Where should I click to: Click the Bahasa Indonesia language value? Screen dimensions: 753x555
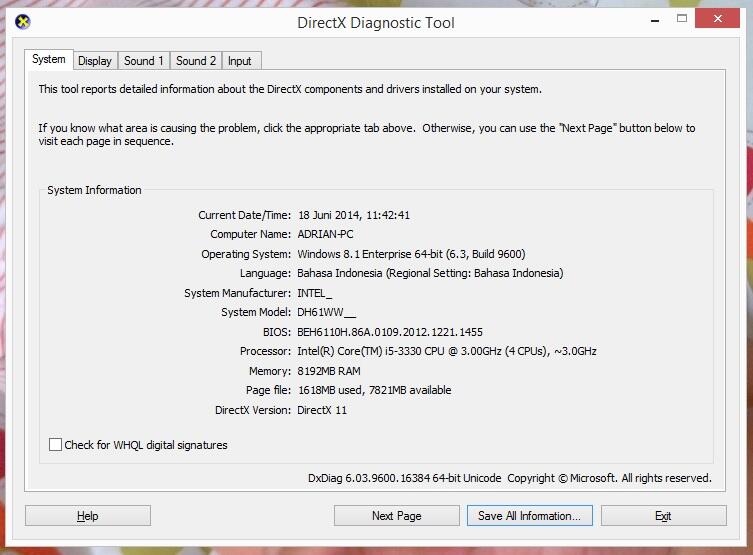pos(430,273)
